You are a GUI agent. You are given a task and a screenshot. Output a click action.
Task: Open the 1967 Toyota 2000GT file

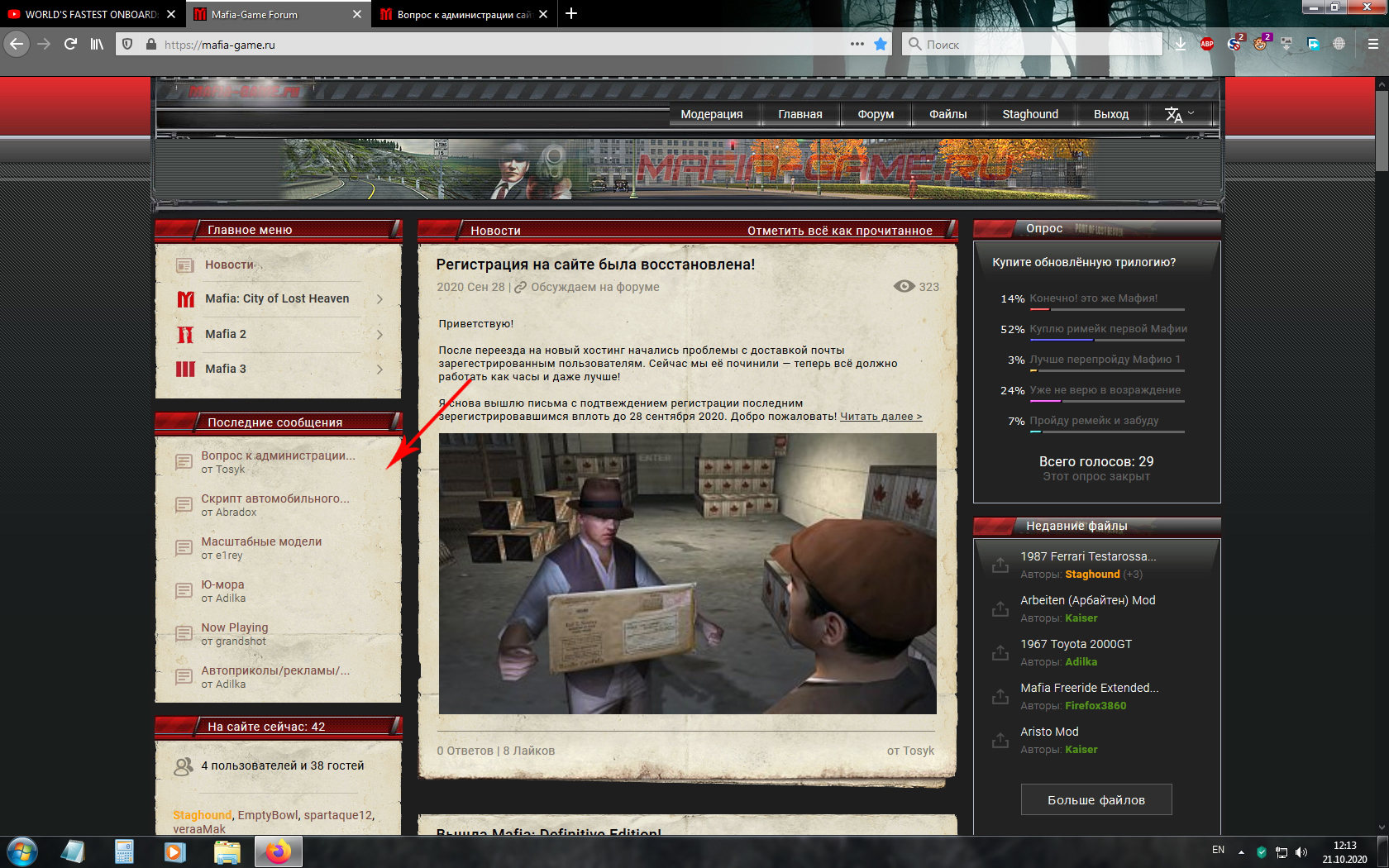point(1076,644)
